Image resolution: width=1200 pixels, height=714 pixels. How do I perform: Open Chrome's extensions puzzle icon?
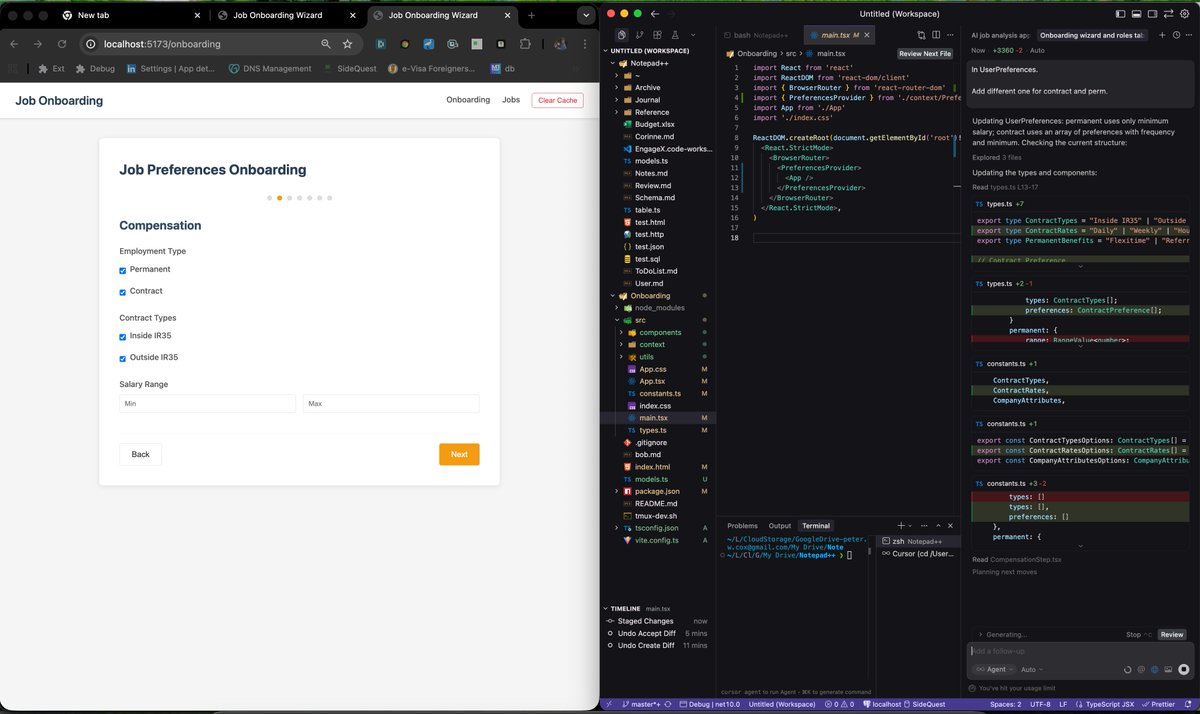click(x=525, y=44)
